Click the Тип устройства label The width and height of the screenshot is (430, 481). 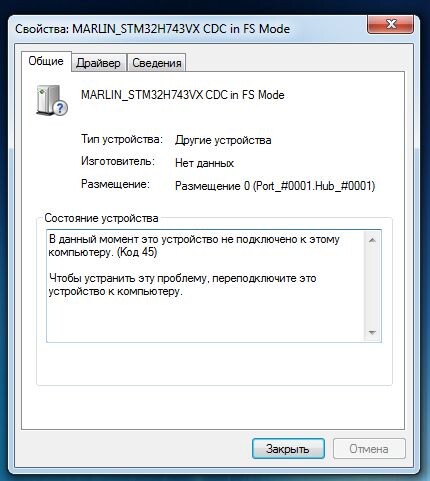pyautogui.click(x=122, y=139)
